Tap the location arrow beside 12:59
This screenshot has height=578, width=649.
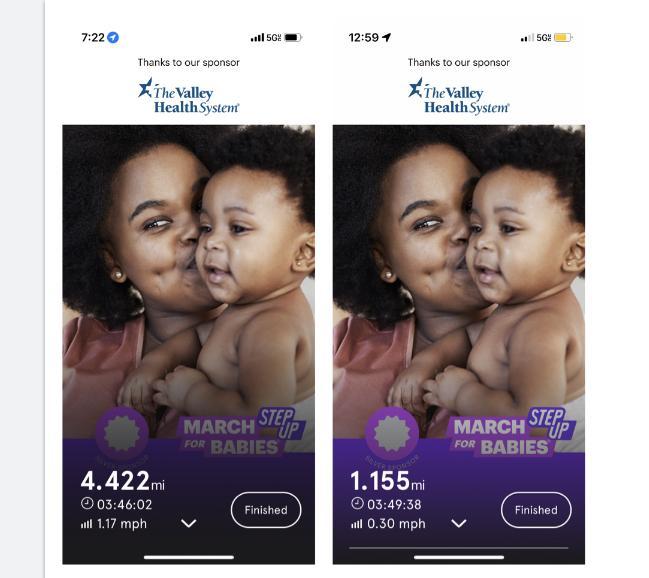(386, 38)
